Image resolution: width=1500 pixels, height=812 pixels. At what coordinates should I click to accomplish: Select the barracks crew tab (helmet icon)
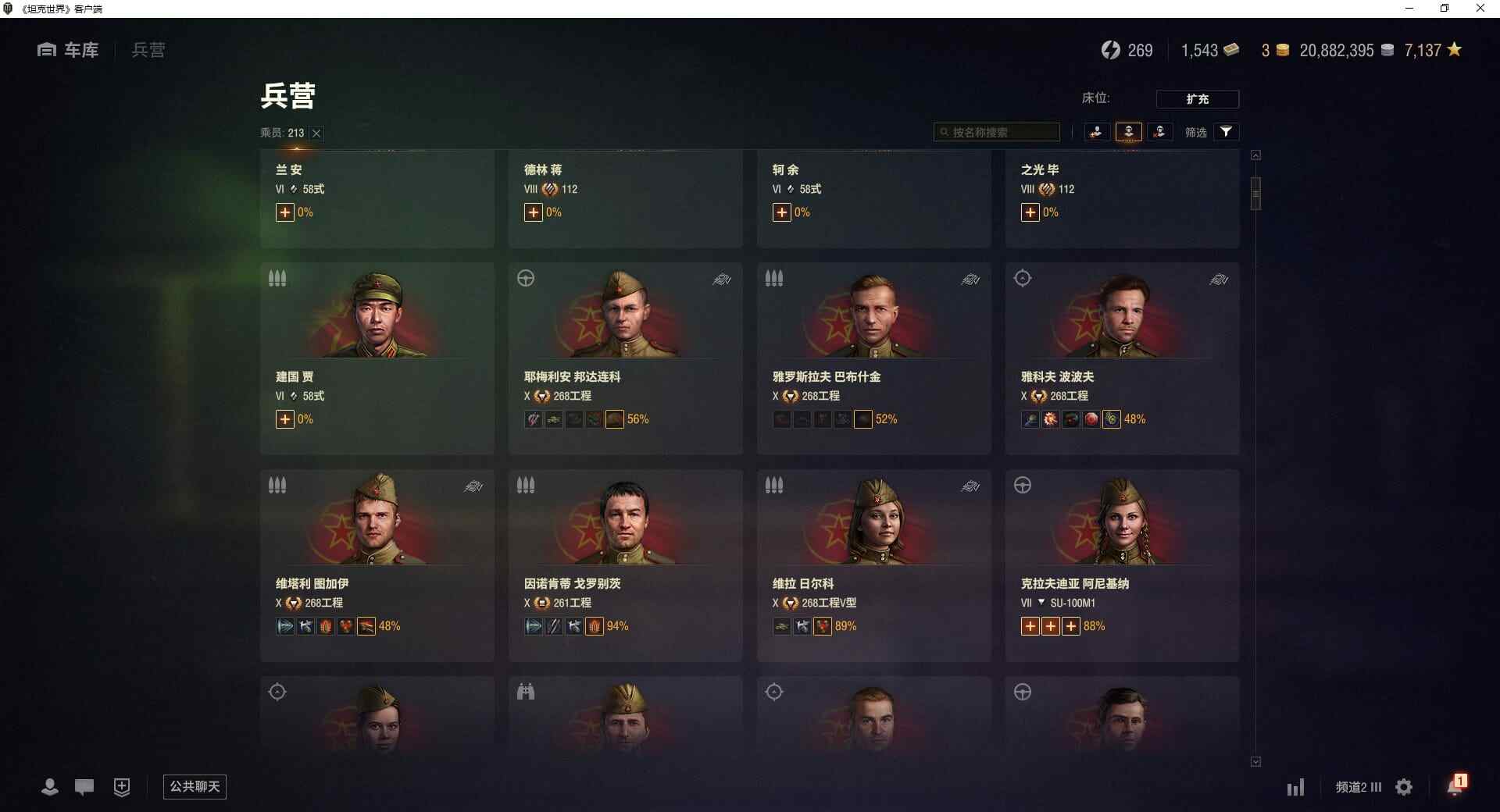pos(1129,132)
